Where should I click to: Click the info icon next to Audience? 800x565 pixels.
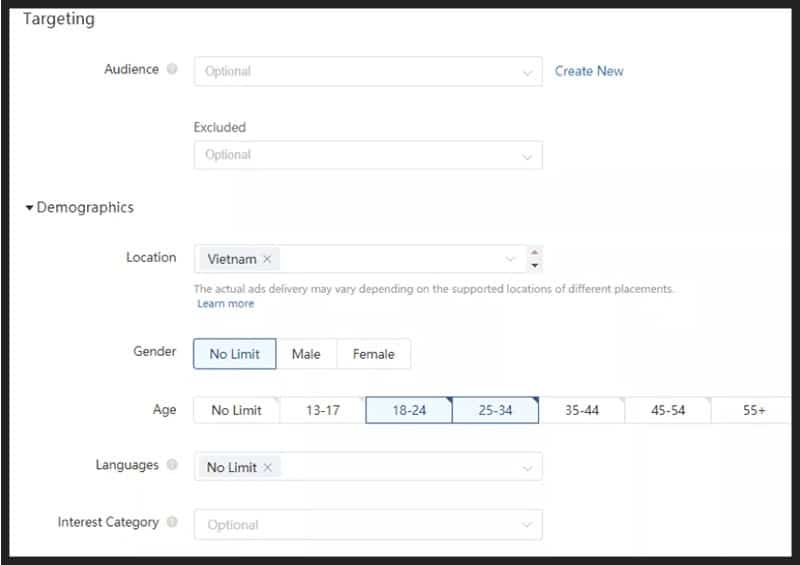173,70
